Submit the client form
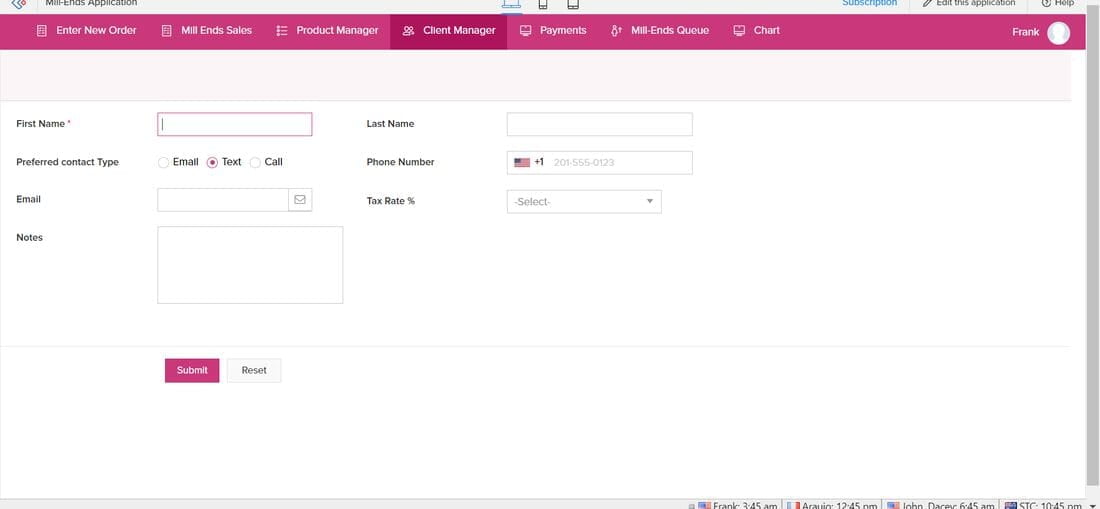1100x509 pixels. point(192,371)
